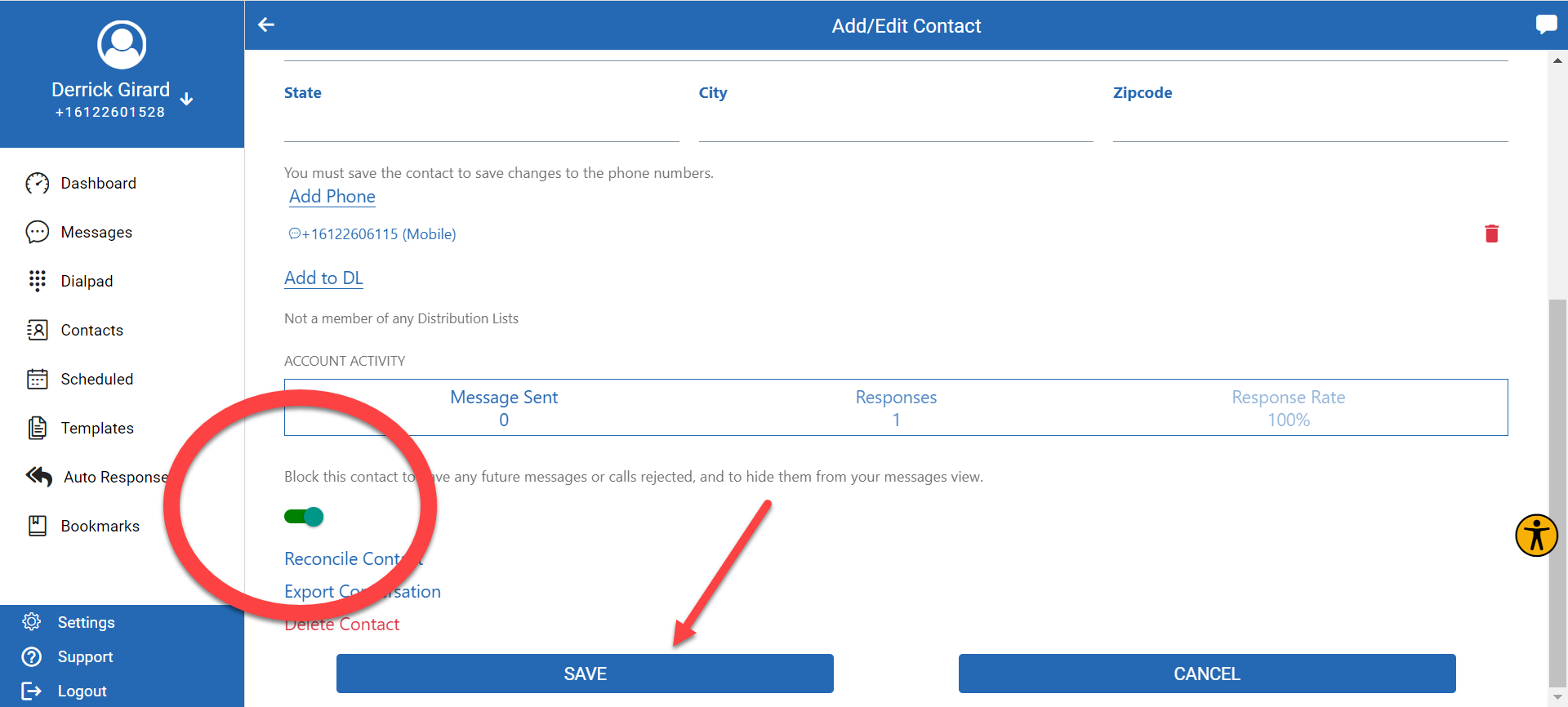Open the chat bubble icon top right
The height and width of the screenshot is (707, 1568).
(1546, 24)
